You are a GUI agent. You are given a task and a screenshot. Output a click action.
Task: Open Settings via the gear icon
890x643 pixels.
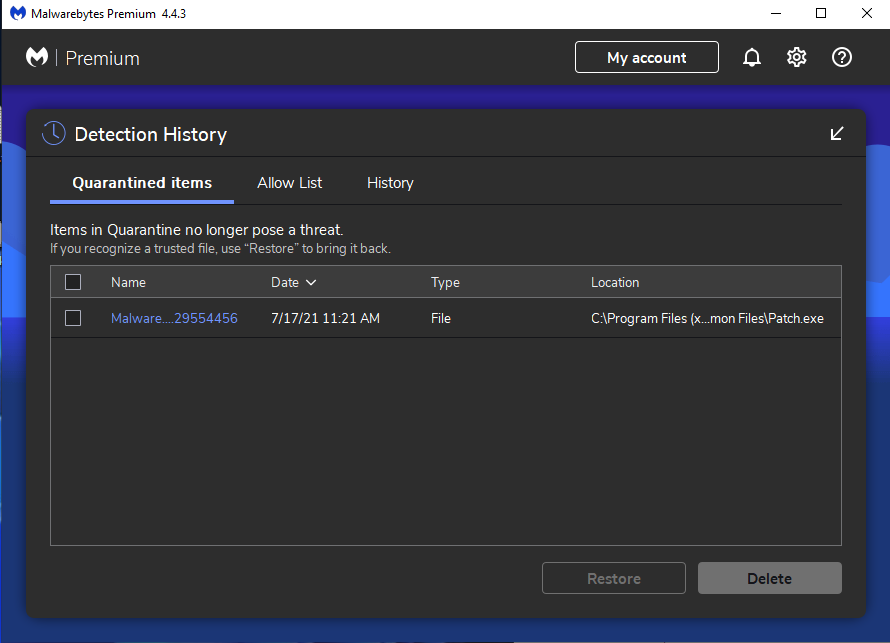(796, 57)
